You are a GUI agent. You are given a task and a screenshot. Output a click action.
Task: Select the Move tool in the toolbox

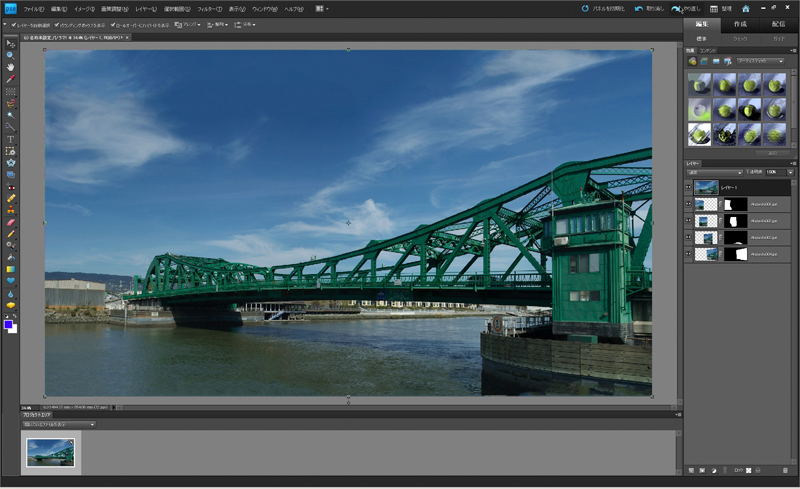click(x=11, y=44)
